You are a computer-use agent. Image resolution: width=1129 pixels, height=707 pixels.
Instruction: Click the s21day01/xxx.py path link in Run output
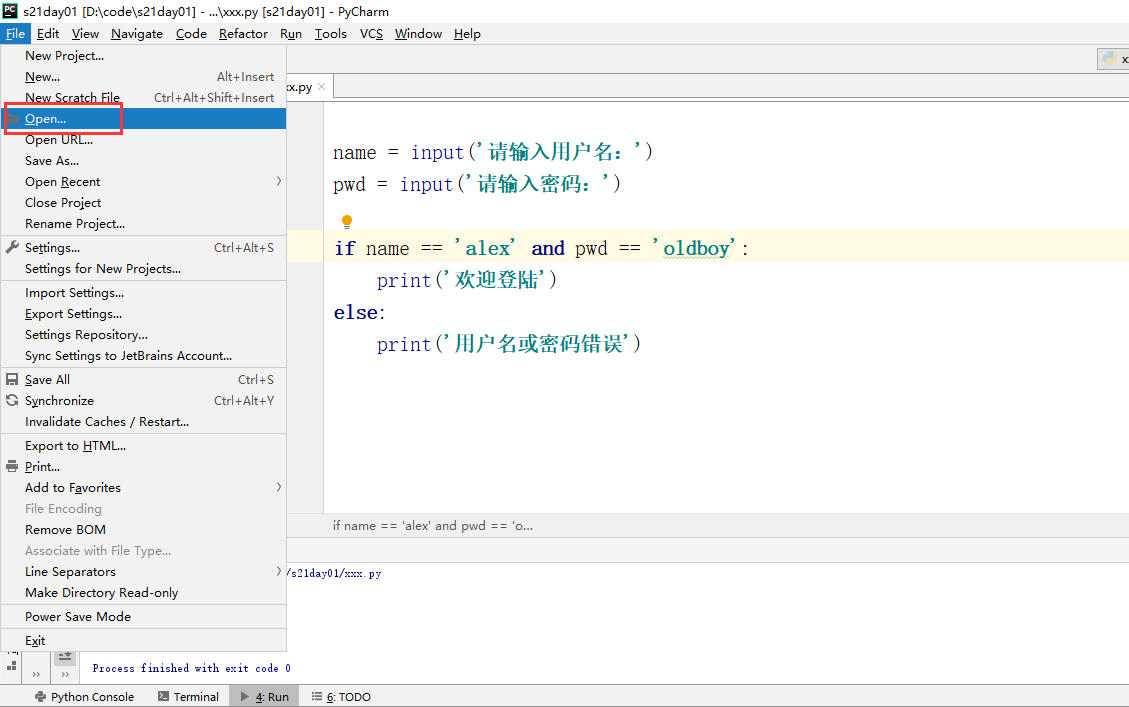click(334, 573)
